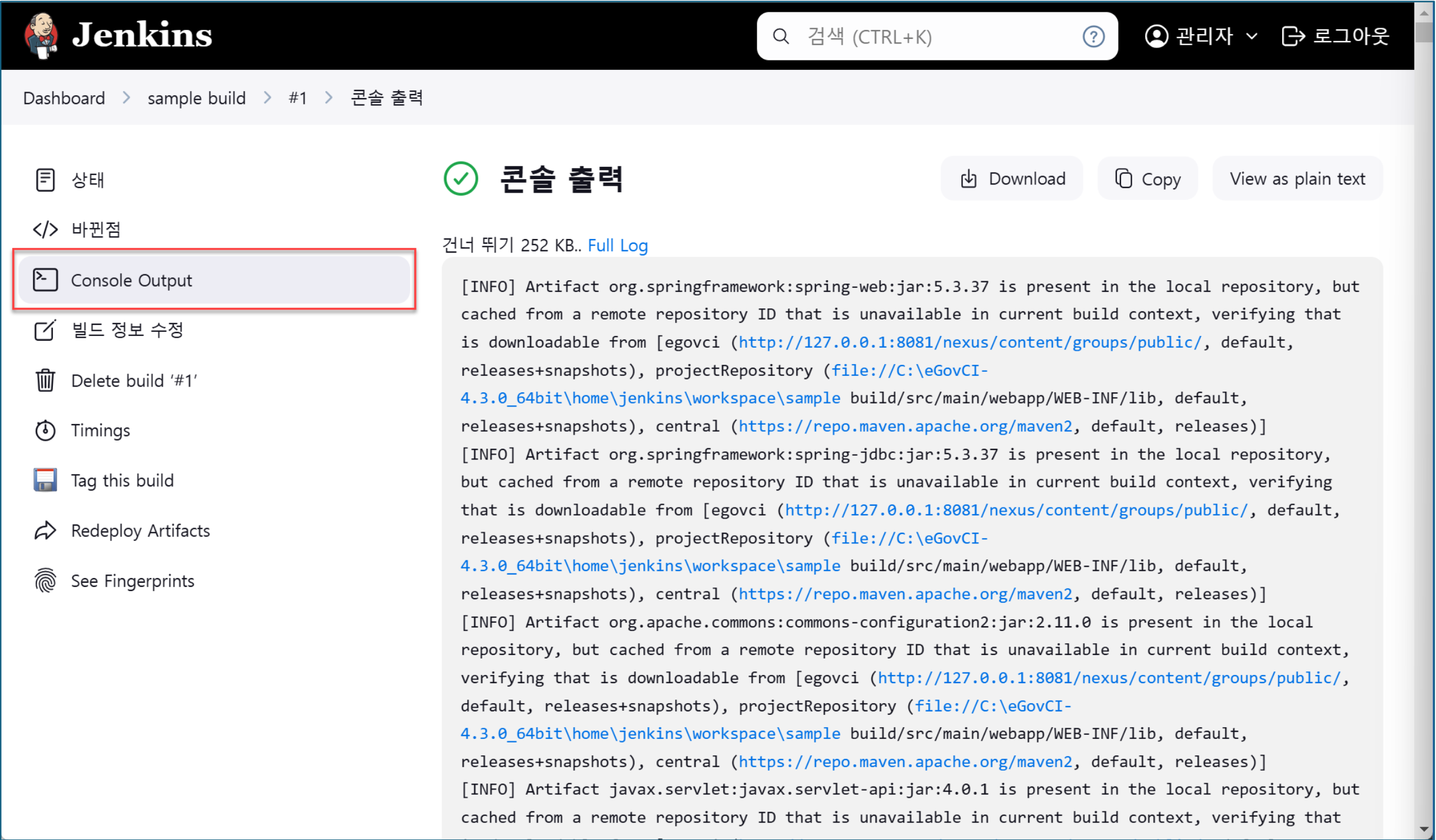This screenshot has width=1436, height=840.
Task: Select the 상태 status icon in sidebar
Action: point(45,180)
